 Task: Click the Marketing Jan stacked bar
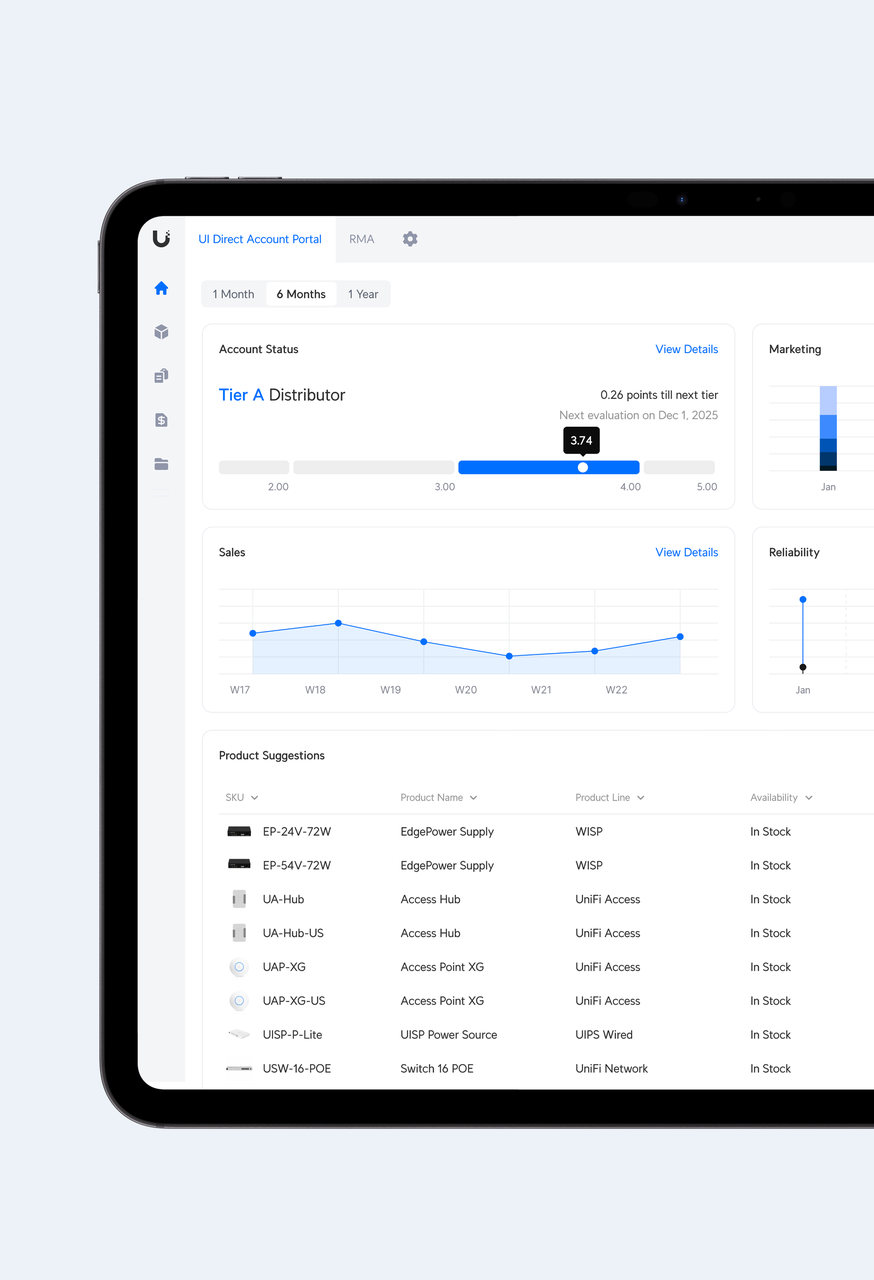coord(828,428)
